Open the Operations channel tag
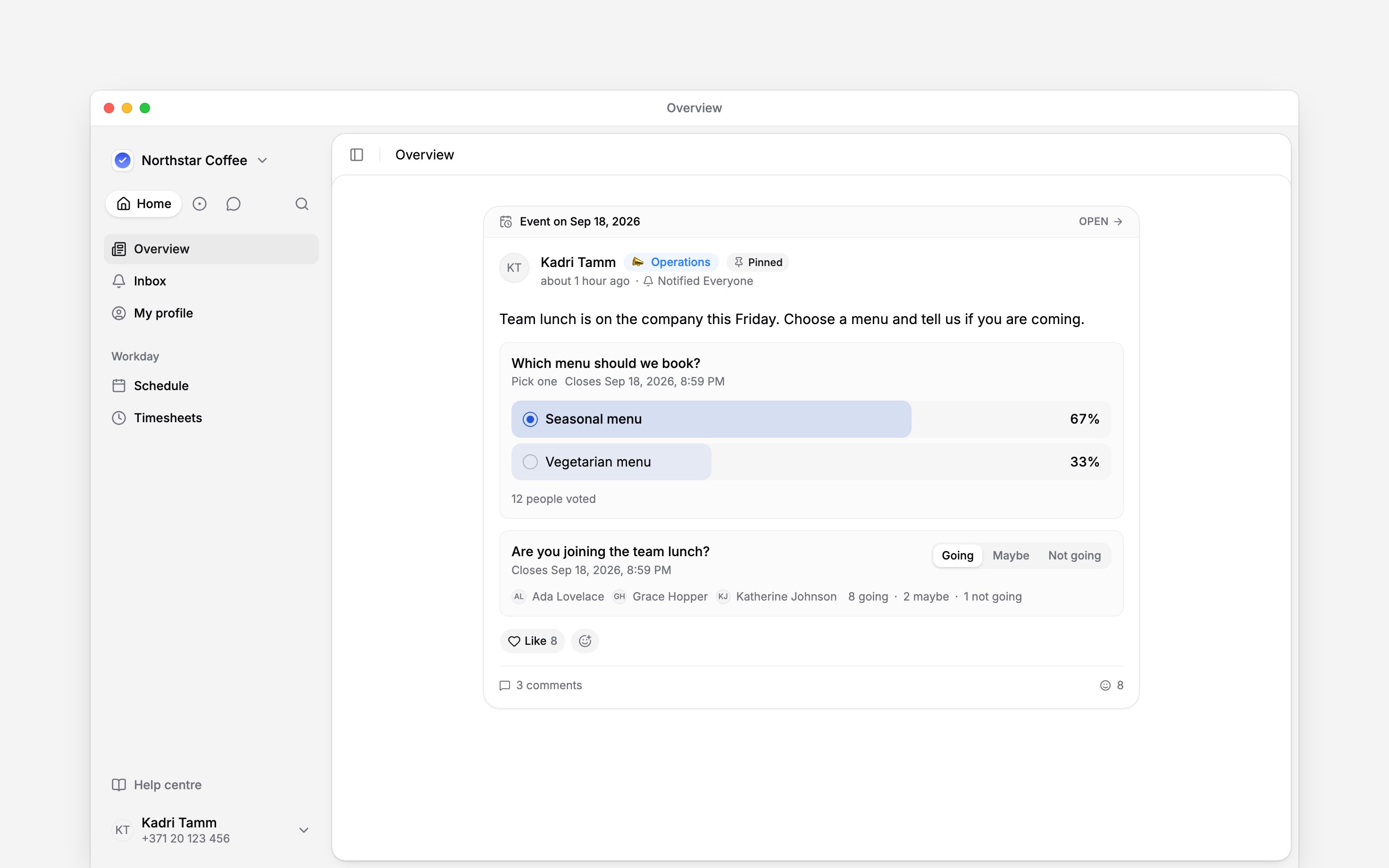This screenshot has height=868, width=1389. pyautogui.click(x=671, y=262)
